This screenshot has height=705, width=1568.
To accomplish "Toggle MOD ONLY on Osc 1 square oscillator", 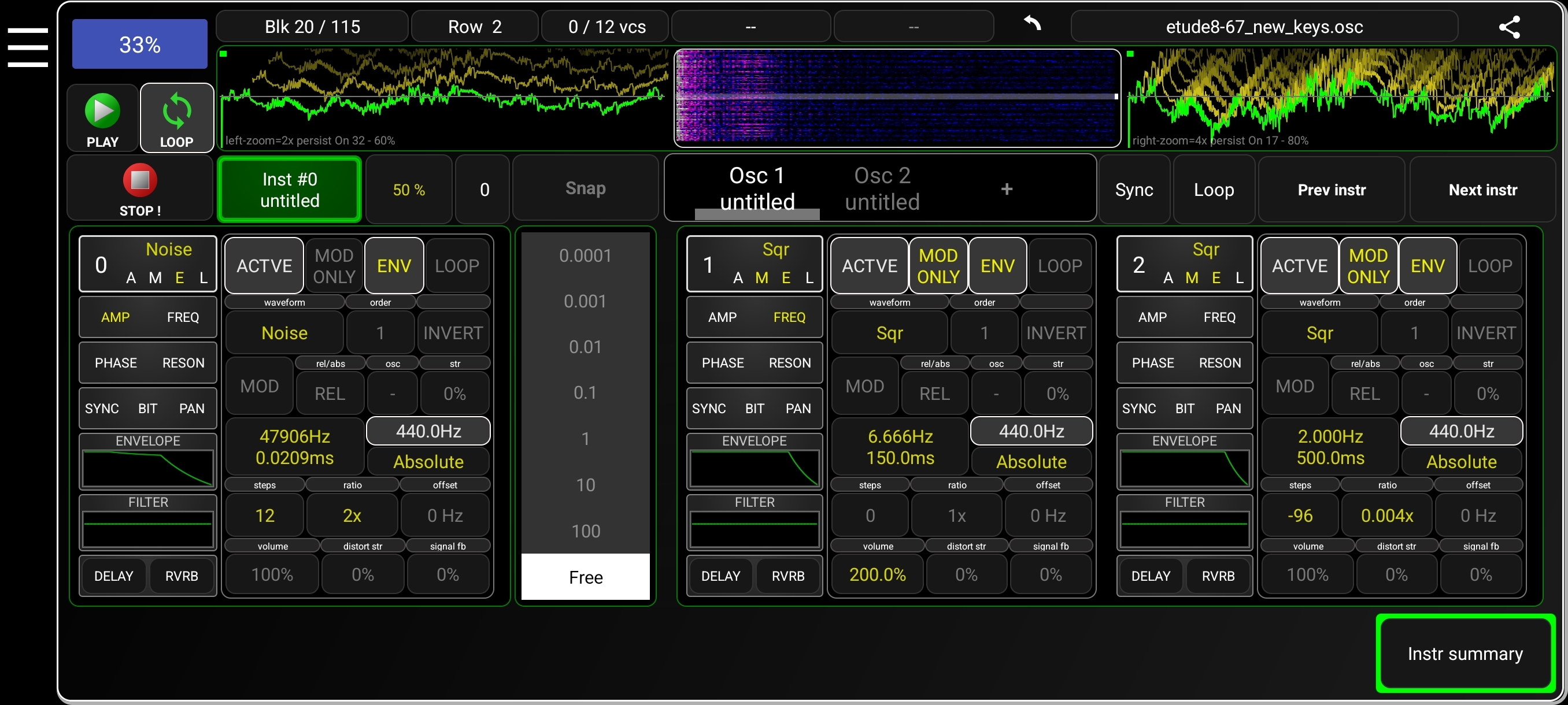I will [x=937, y=265].
